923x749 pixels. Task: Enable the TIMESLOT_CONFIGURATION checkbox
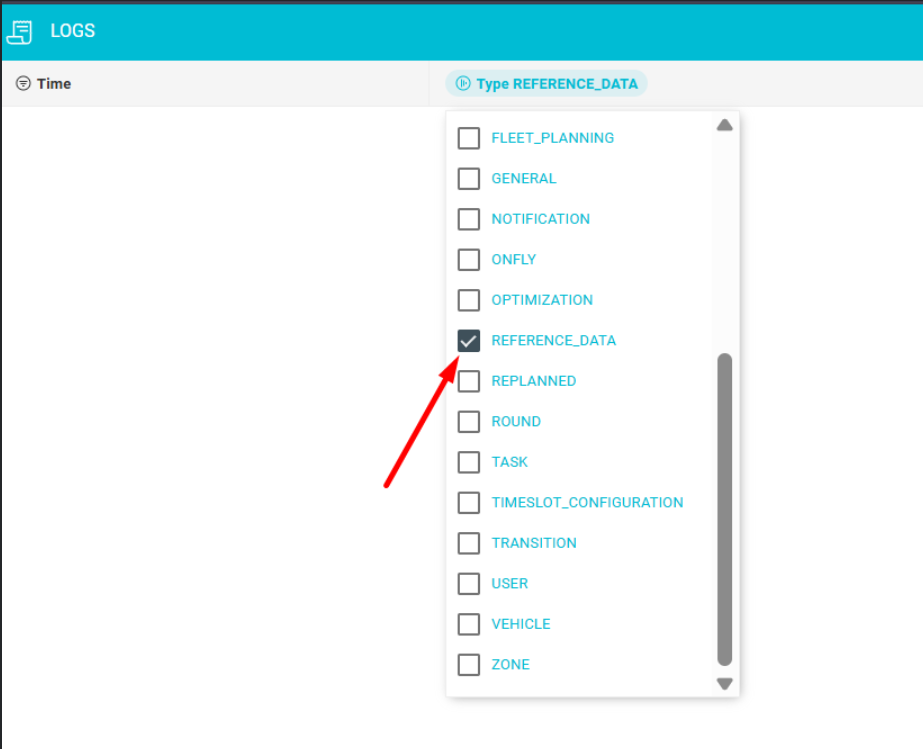point(468,502)
